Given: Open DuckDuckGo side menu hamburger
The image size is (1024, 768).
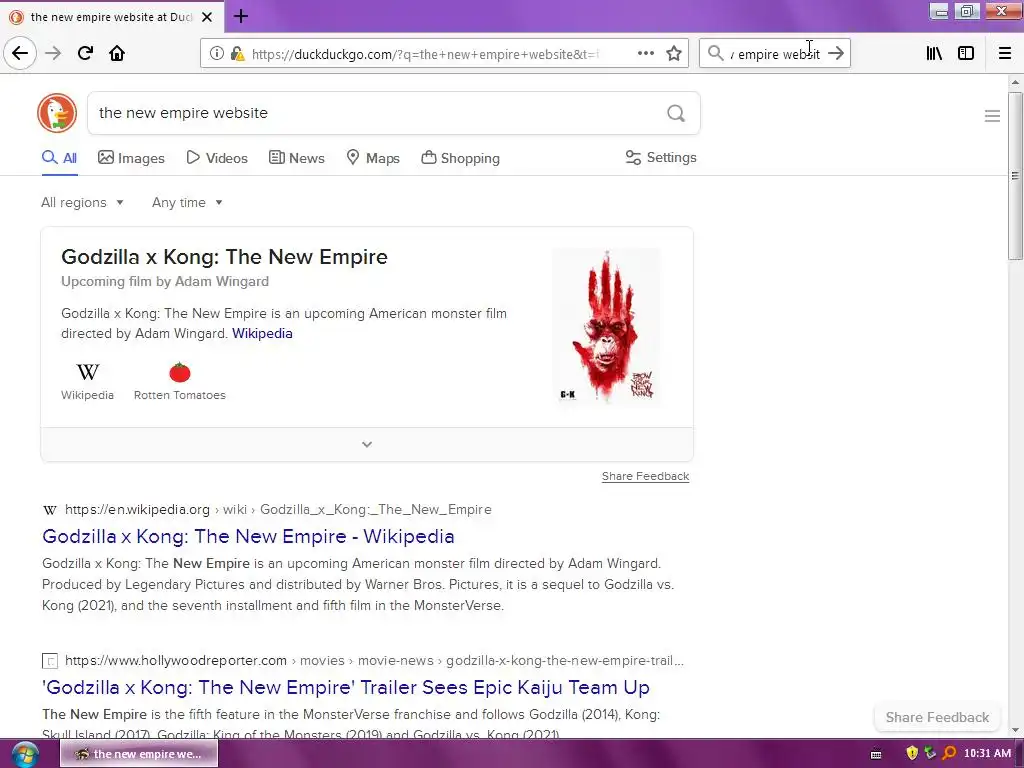Looking at the screenshot, I should click(x=992, y=116).
